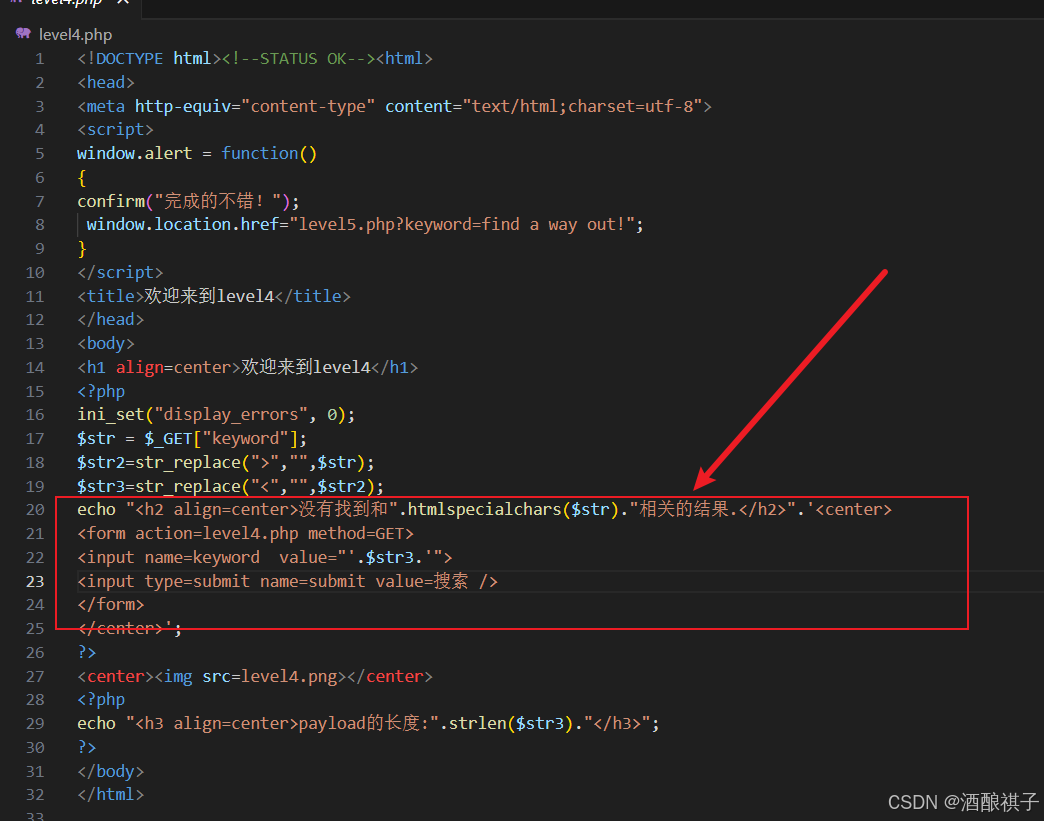The width and height of the screenshot is (1044, 821).
Task: Click the STATUS OK comment text
Action: [299, 59]
